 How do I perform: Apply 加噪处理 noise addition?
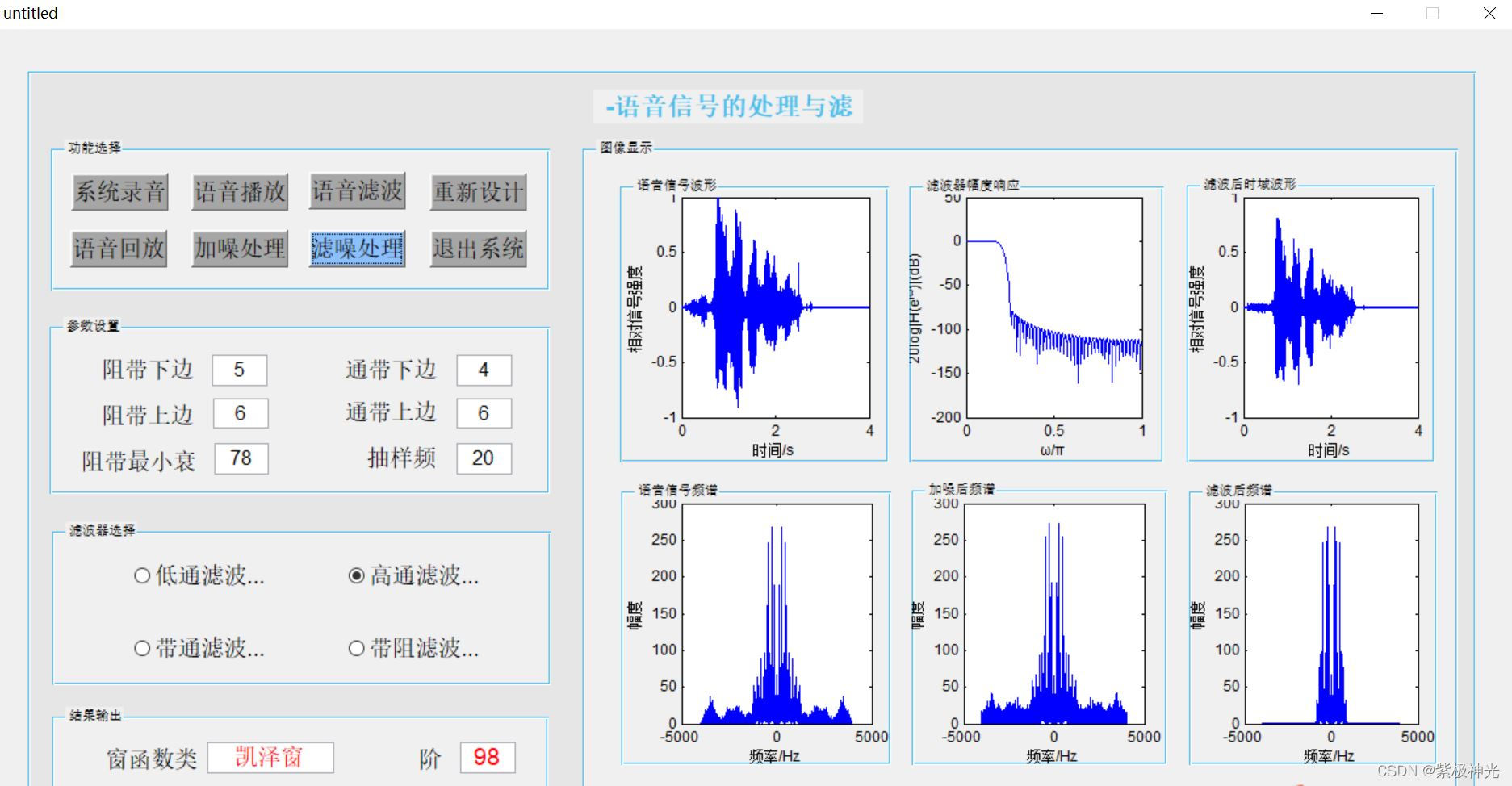(240, 249)
